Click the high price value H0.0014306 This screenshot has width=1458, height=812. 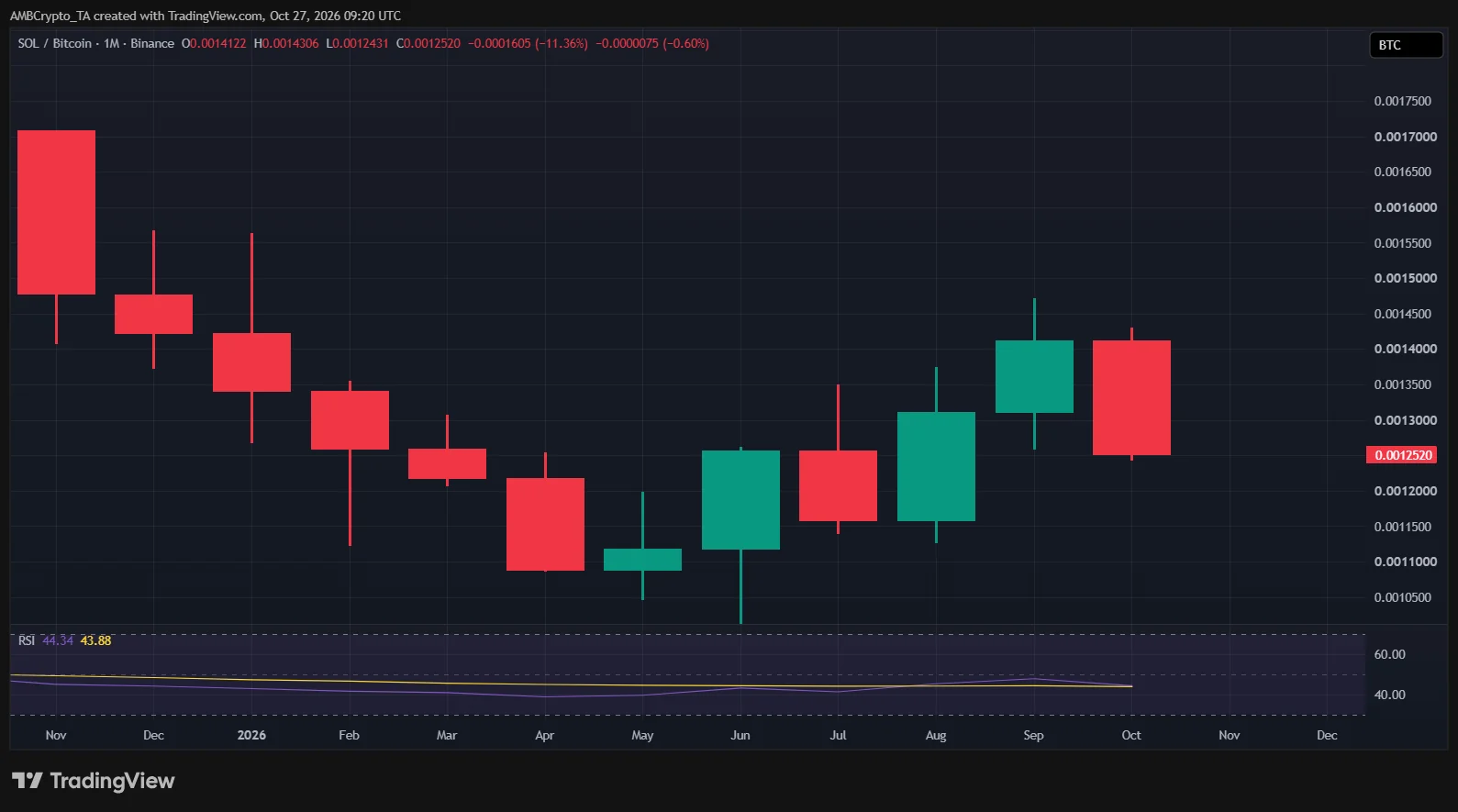286,43
